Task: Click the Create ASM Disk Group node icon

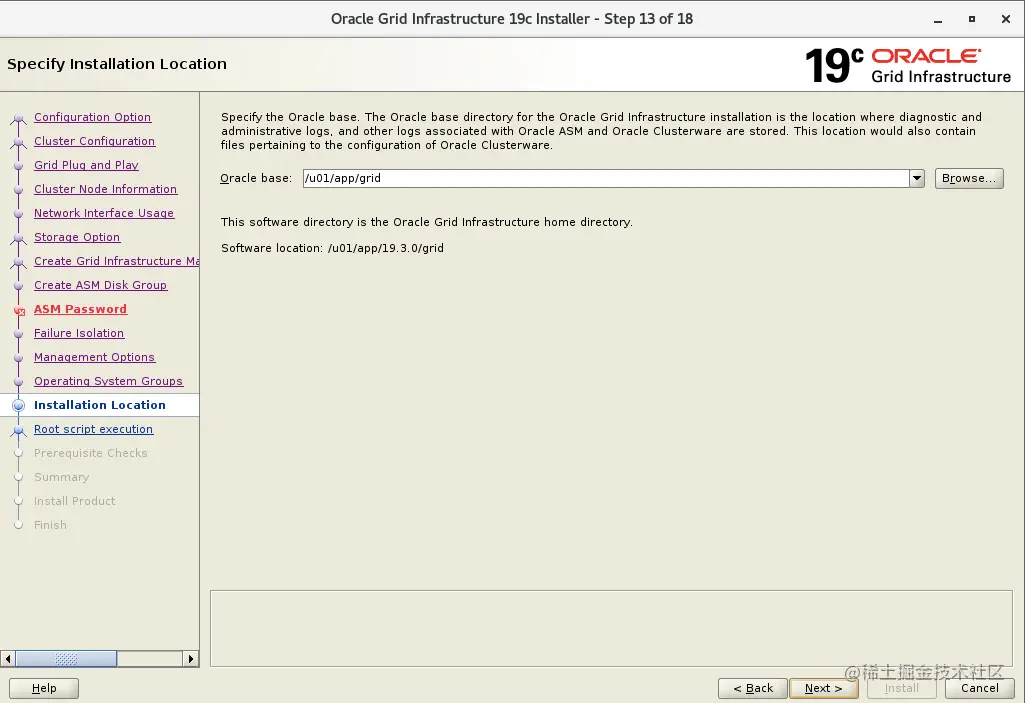Action: coord(18,286)
